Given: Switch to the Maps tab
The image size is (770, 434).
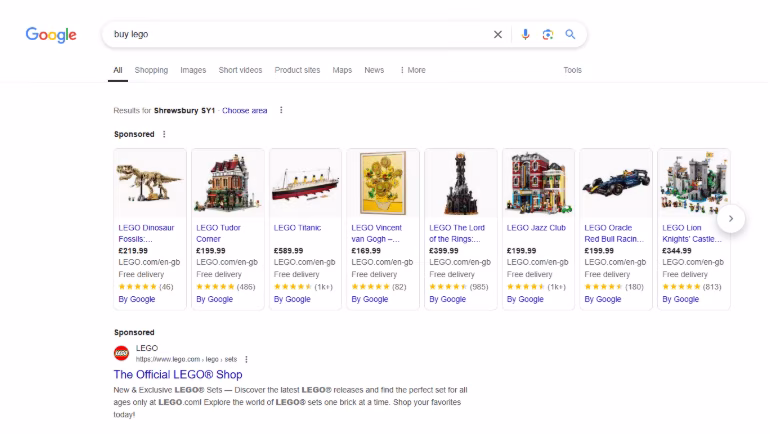Looking at the screenshot, I should (x=342, y=70).
